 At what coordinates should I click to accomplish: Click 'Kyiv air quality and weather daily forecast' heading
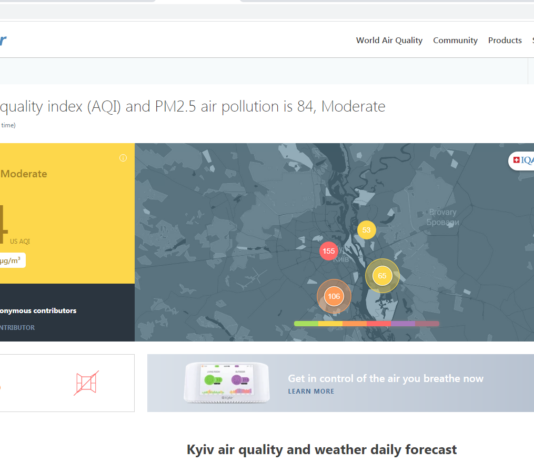[321, 450]
